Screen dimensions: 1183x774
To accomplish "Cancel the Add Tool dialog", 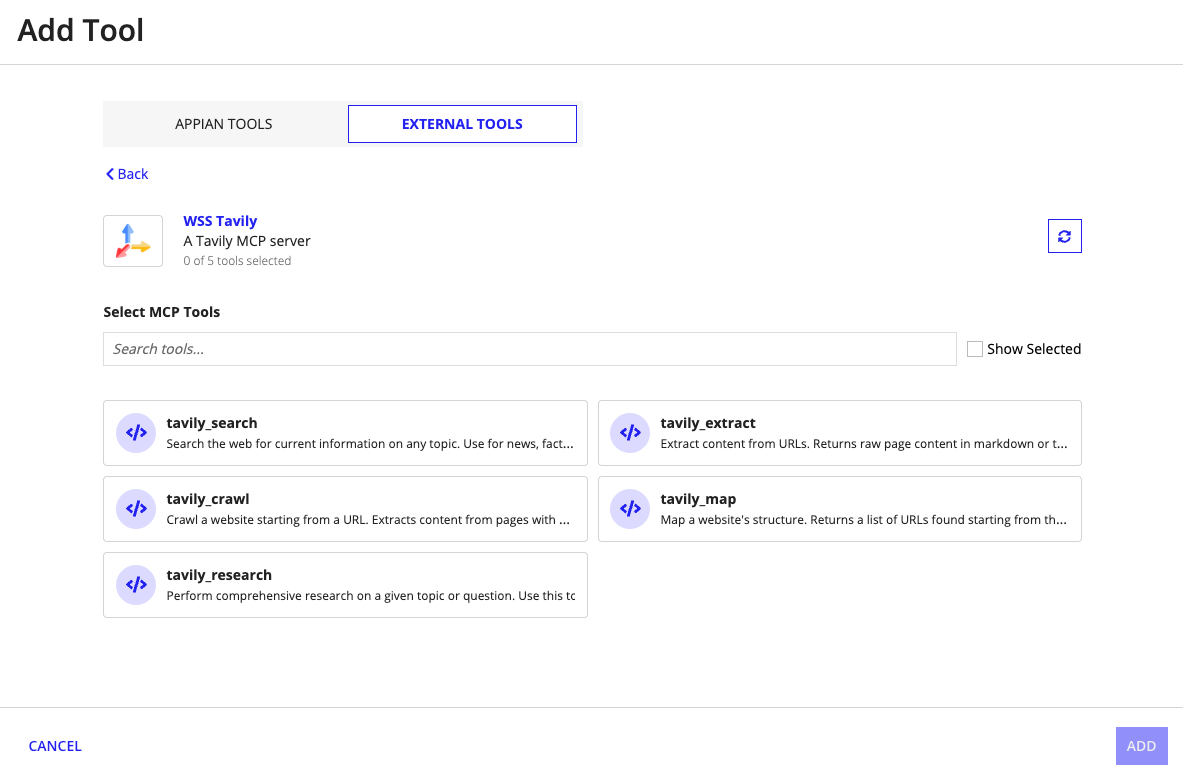I will [x=55, y=746].
